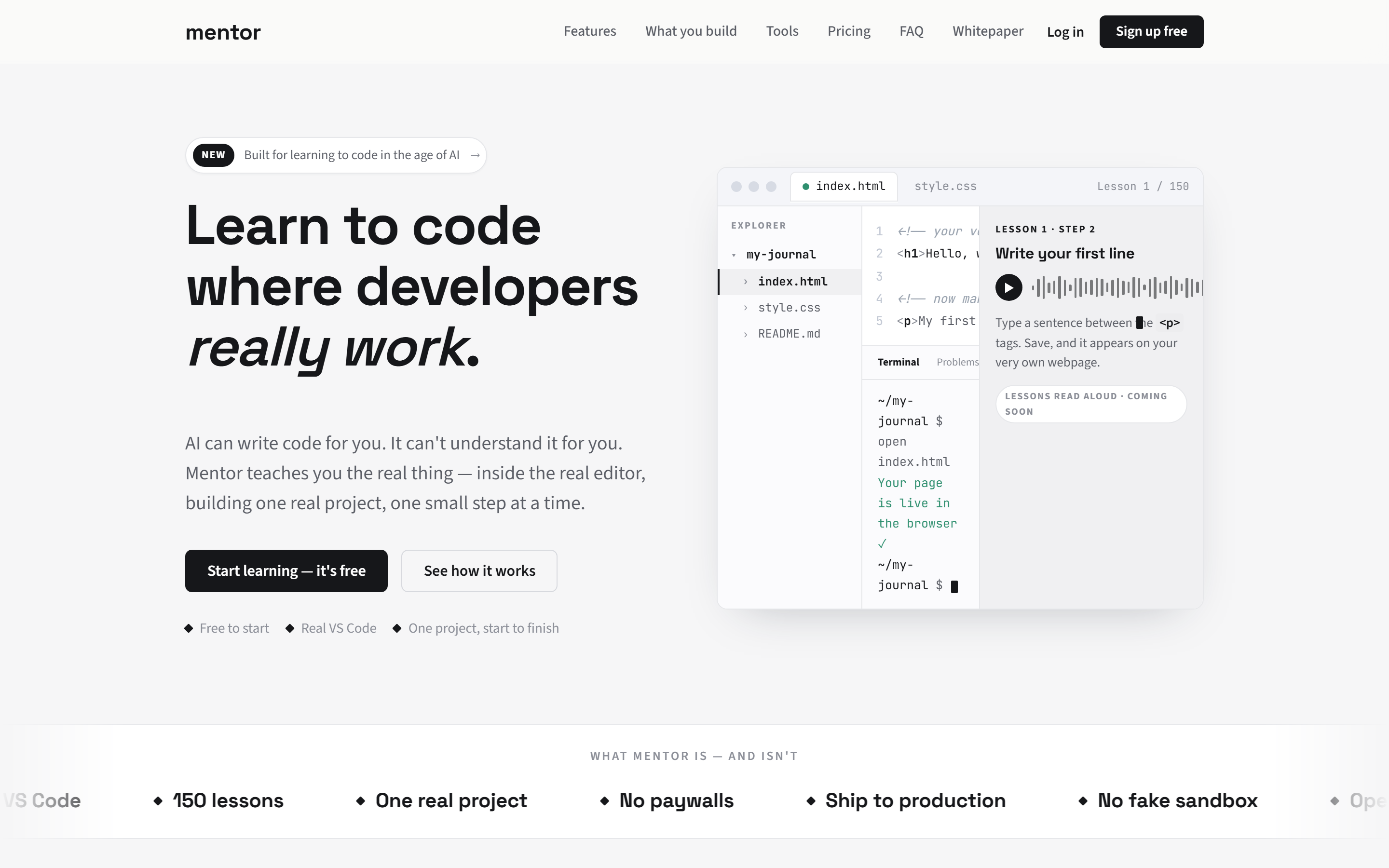1389x868 pixels.
Task: Collapse the my-journal folder
Action: [734, 255]
